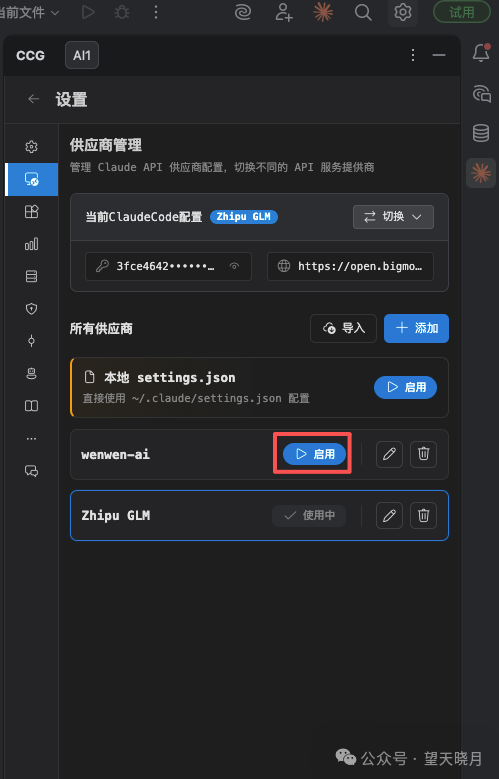
Task: Click the search magnifier icon
Action: tap(363, 12)
